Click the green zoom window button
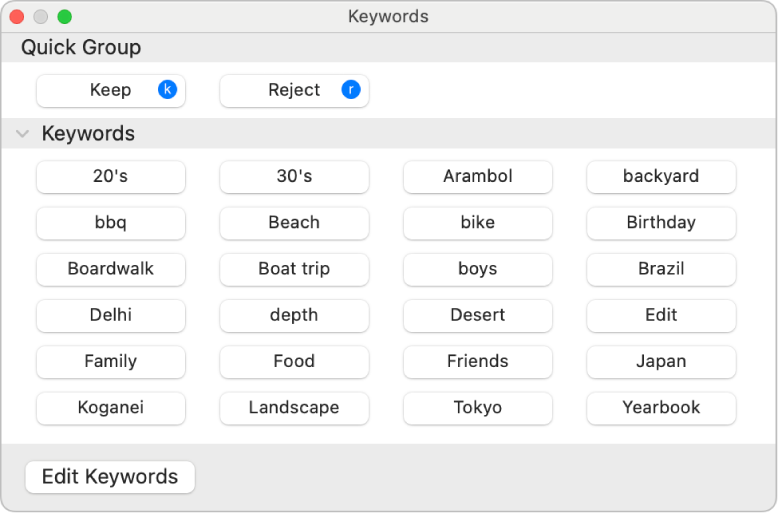Screen dimensions: 780x516 pos(64,17)
